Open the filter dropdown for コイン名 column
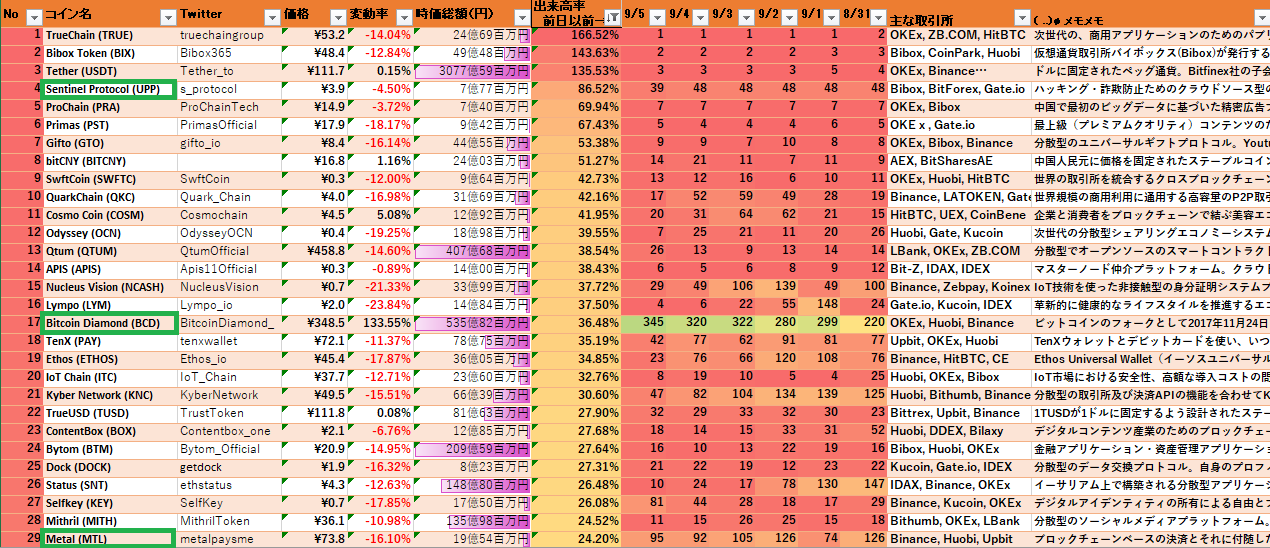The image size is (1270, 548). pos(168,17)
